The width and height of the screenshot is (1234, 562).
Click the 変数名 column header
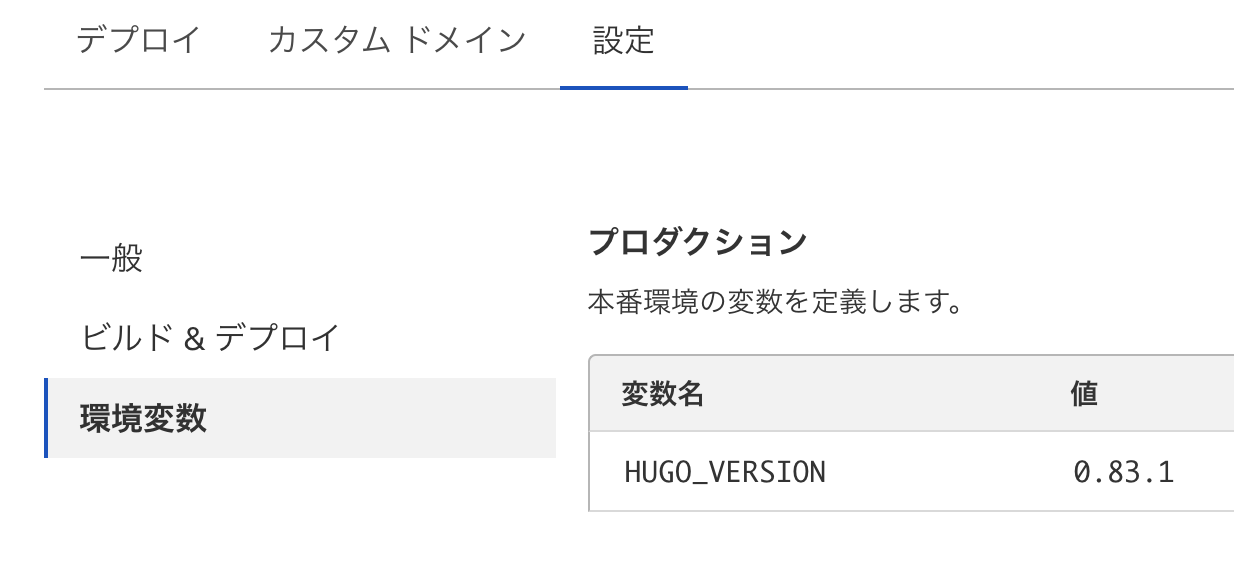click(663, 394)
